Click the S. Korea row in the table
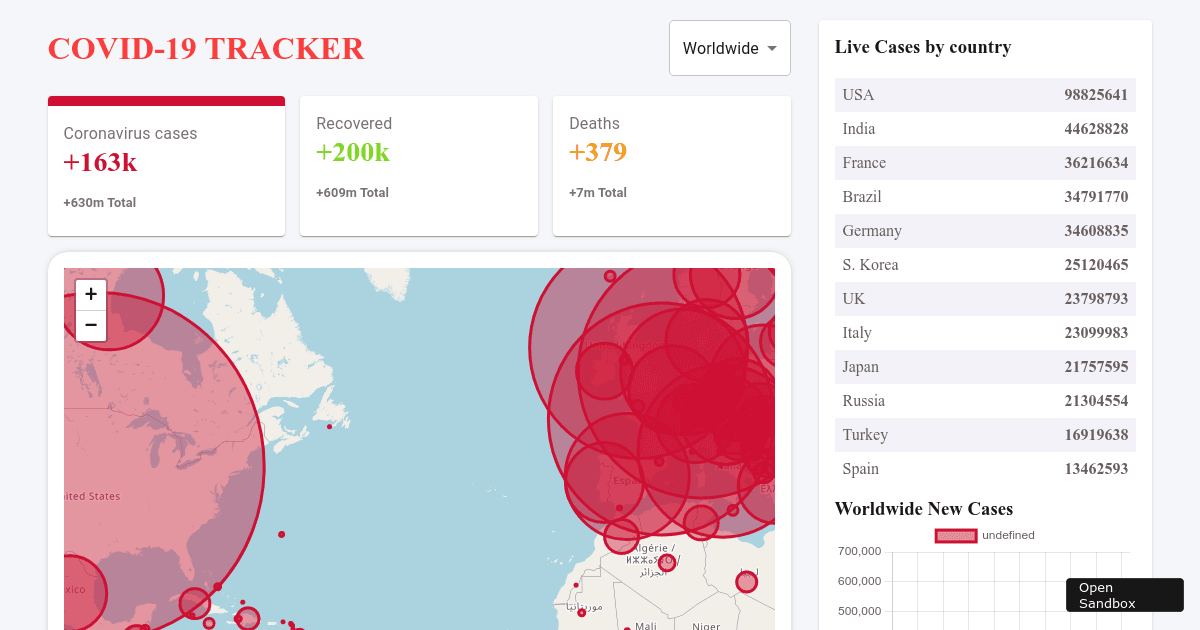Image resolution: width=1200 pixels, height=630 pixels. 984,264
